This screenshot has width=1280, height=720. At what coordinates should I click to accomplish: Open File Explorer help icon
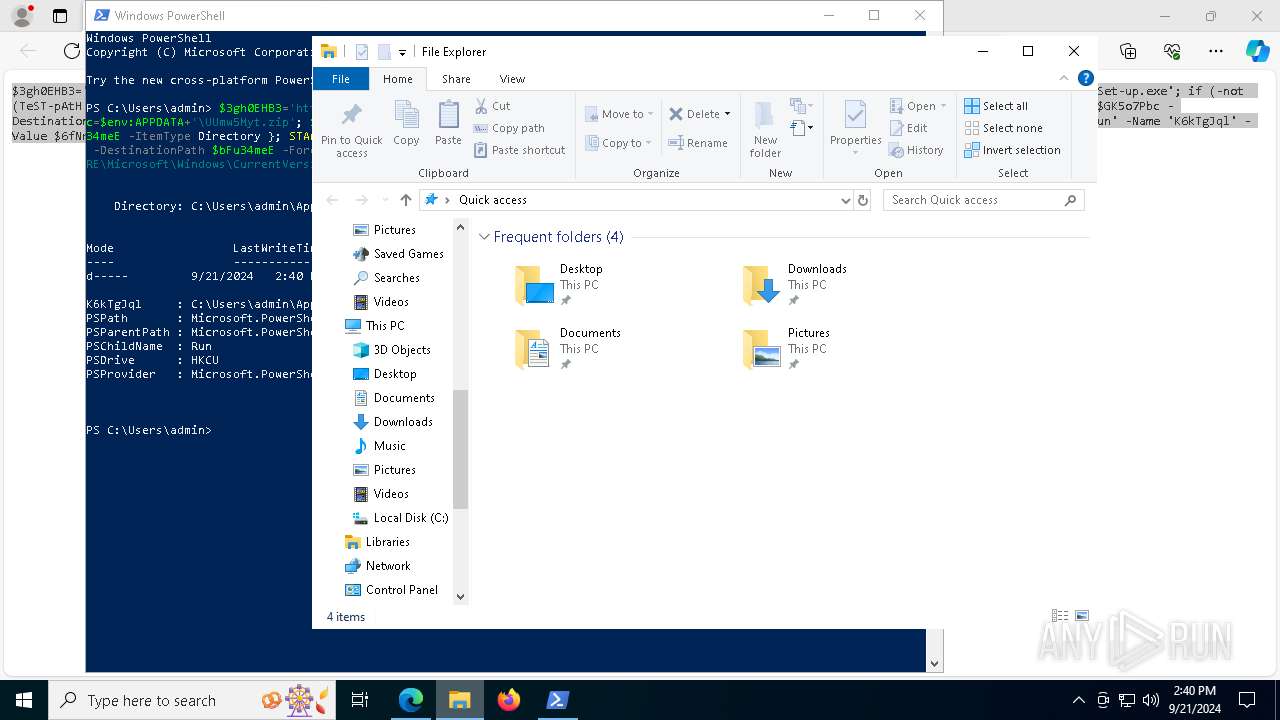(x=1085, y=78)
